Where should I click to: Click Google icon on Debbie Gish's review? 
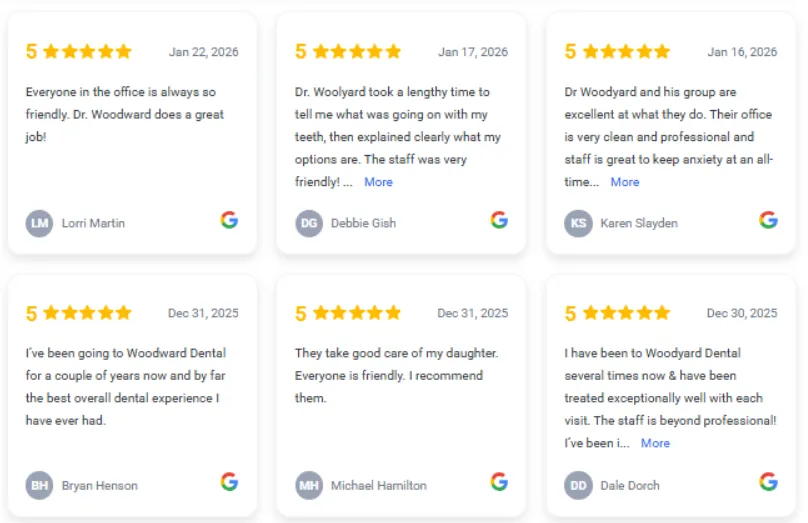(499, 220)
